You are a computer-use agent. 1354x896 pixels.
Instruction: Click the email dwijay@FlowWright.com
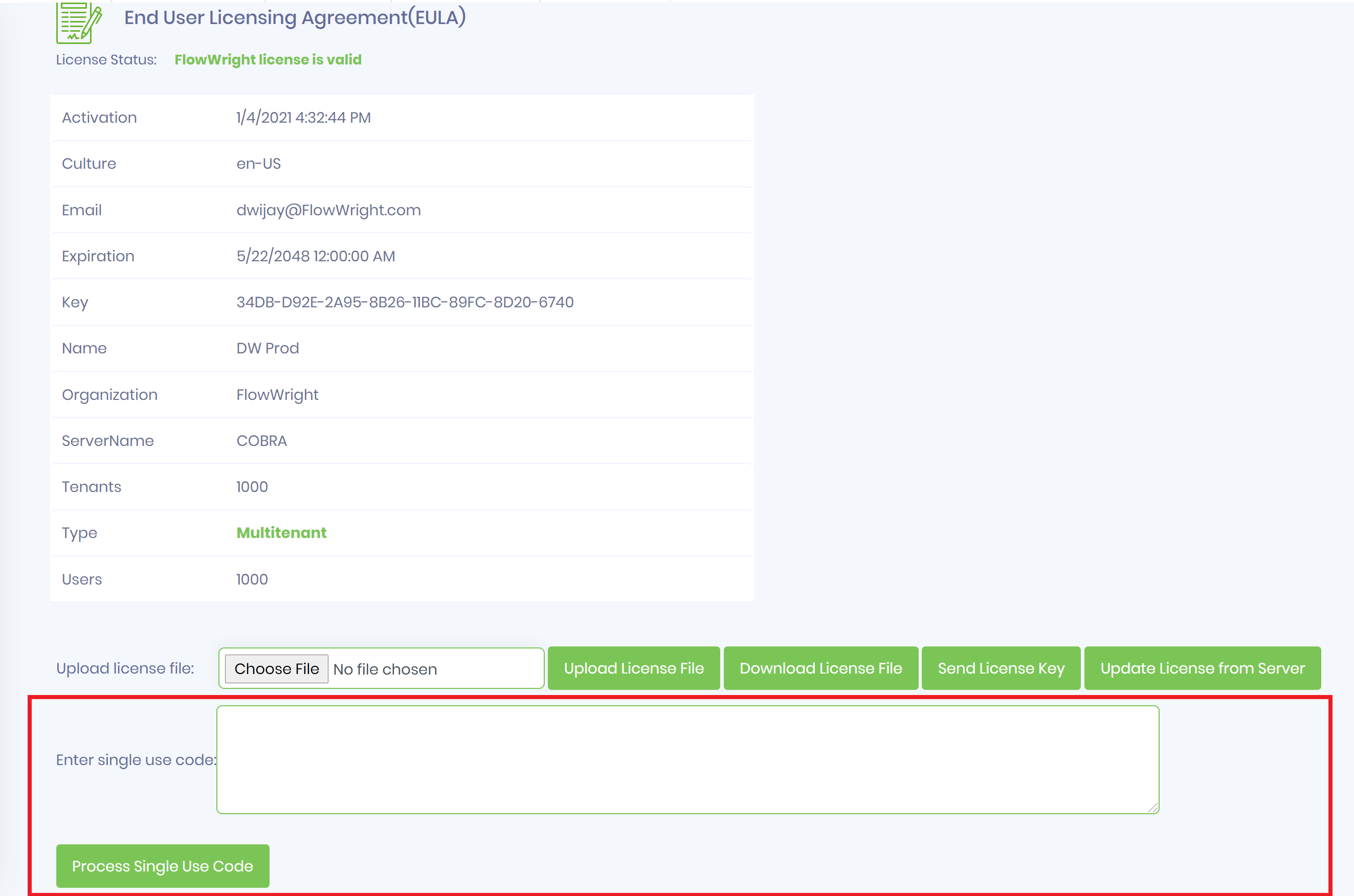[x=328, y=210]
